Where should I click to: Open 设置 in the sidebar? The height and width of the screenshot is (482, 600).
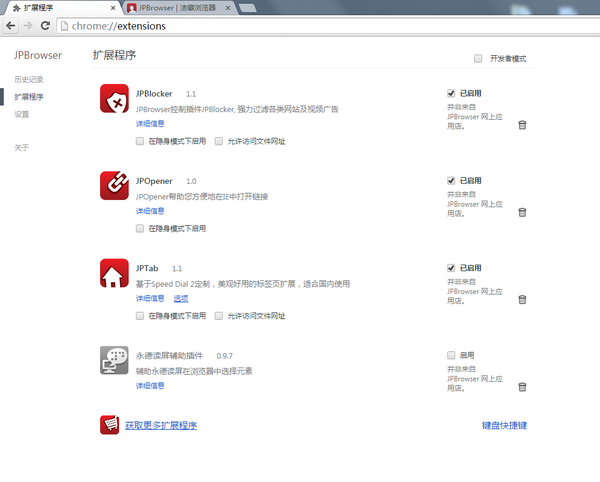[x=21, y=114]
